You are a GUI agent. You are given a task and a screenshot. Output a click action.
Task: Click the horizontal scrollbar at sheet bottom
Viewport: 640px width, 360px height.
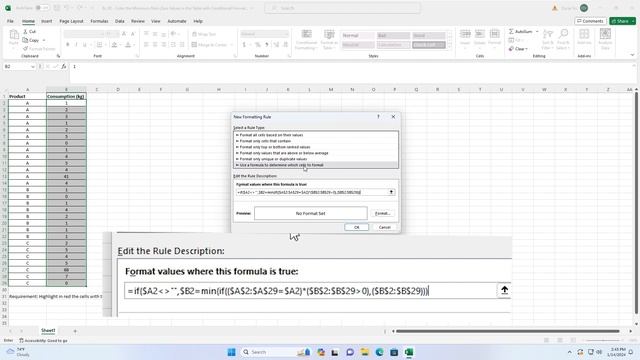click(507, 331)
